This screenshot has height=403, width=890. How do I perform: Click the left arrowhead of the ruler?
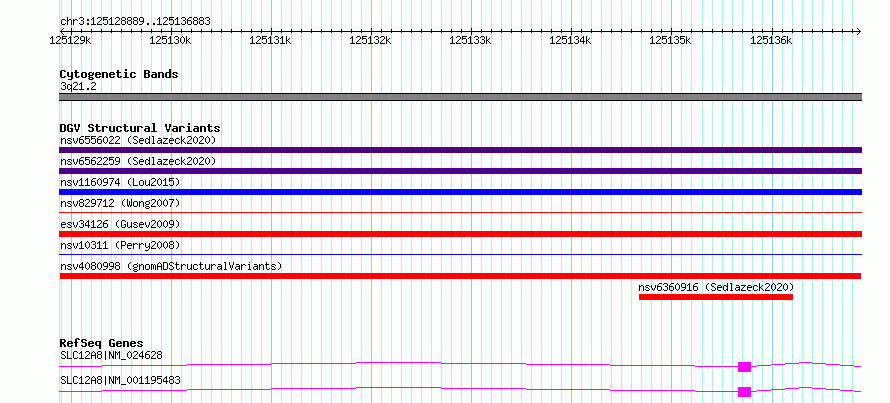[x=62, y=31]
